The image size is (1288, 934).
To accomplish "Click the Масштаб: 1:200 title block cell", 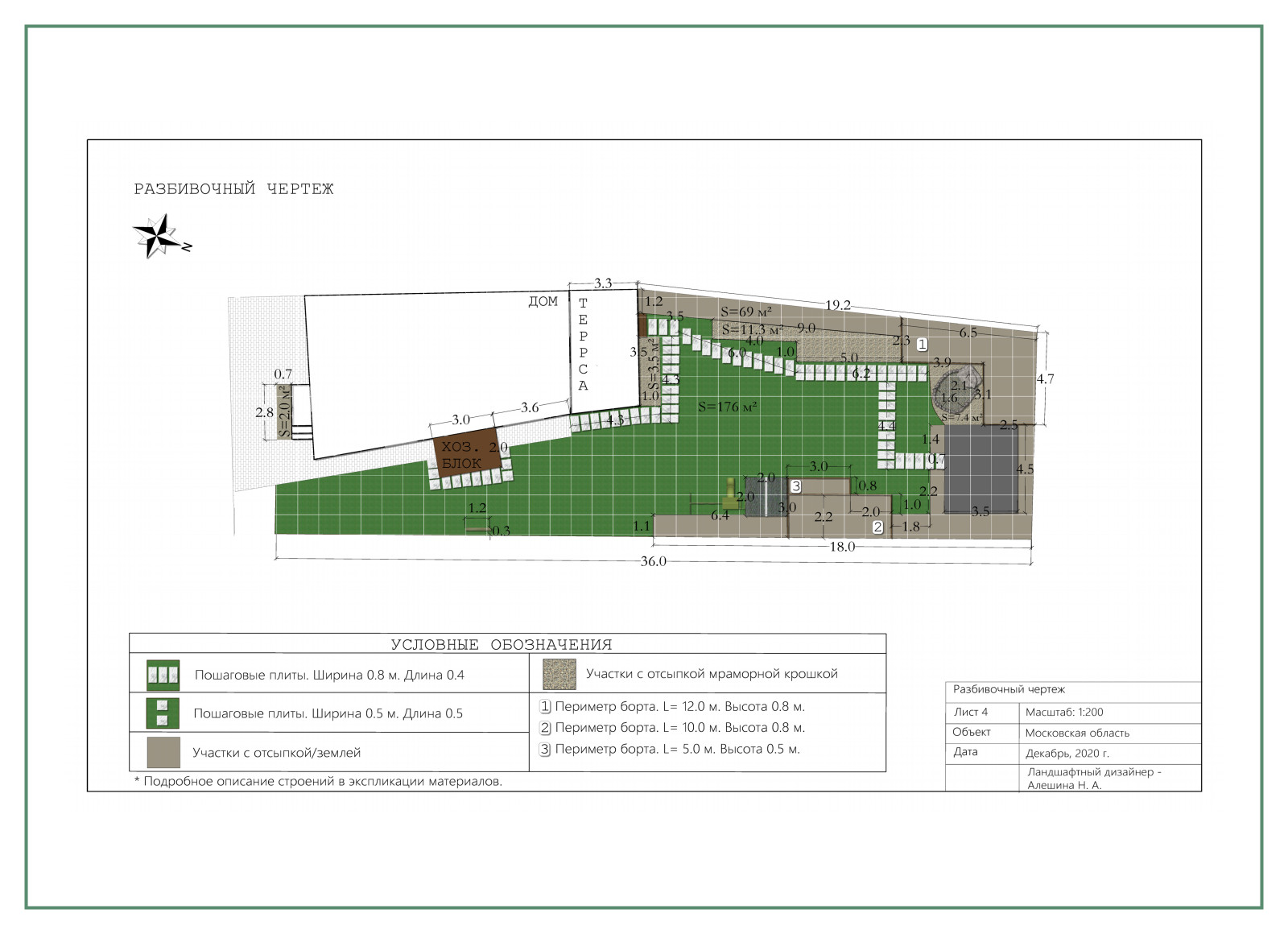I will (1064, 712).
